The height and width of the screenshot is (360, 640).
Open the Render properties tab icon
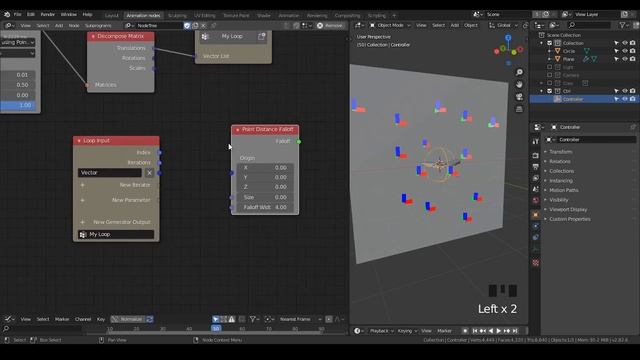point(536,156)
